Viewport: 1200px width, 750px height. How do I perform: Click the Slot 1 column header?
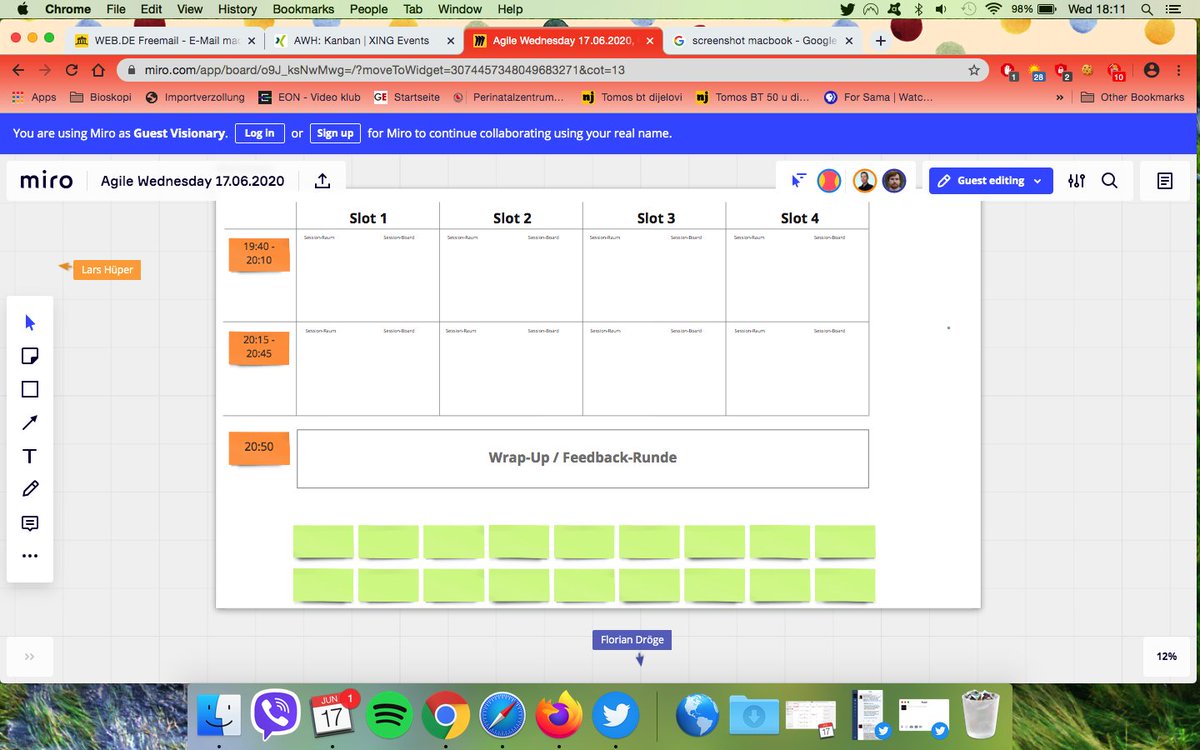[x=368, y=218]
